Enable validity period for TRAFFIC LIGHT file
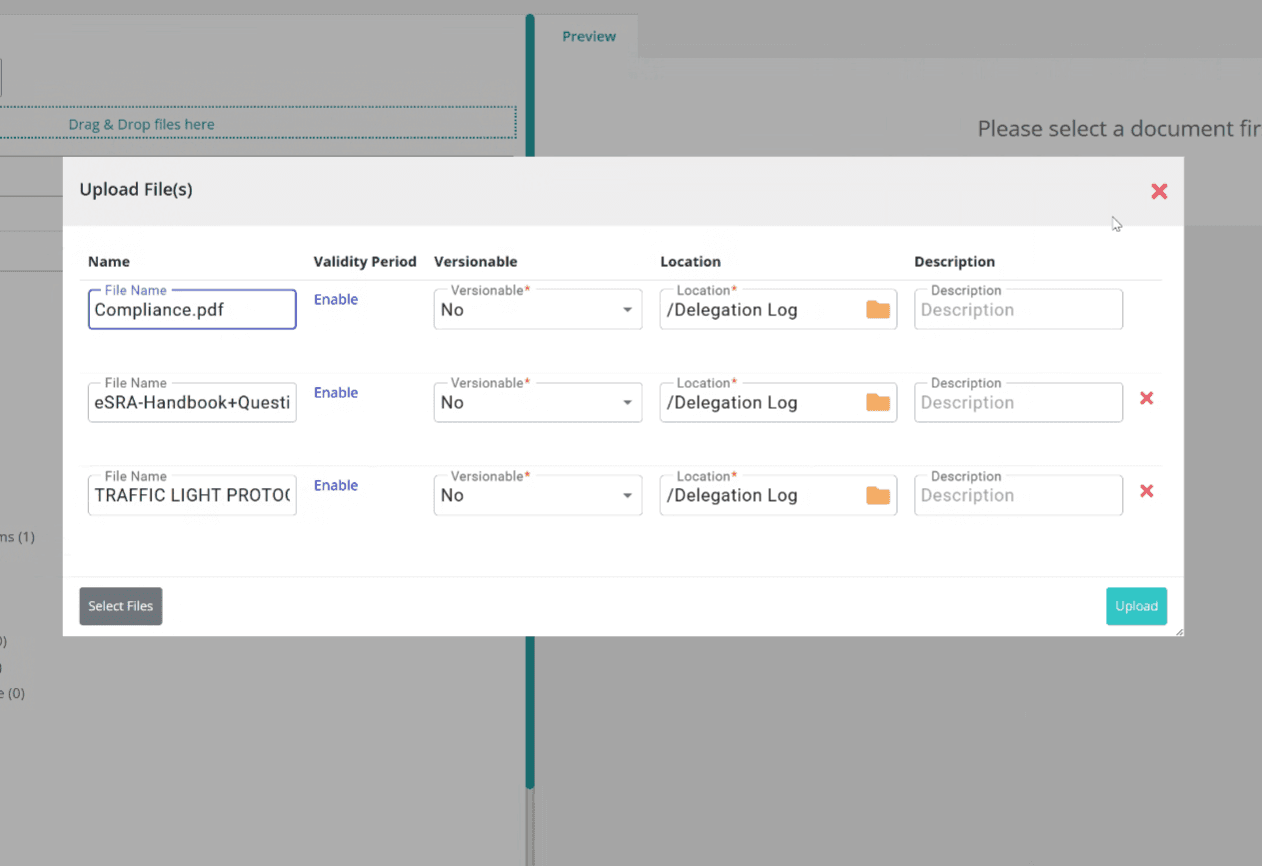The height and width of the screenshot is (866, 1262). [x=336, y=485]
